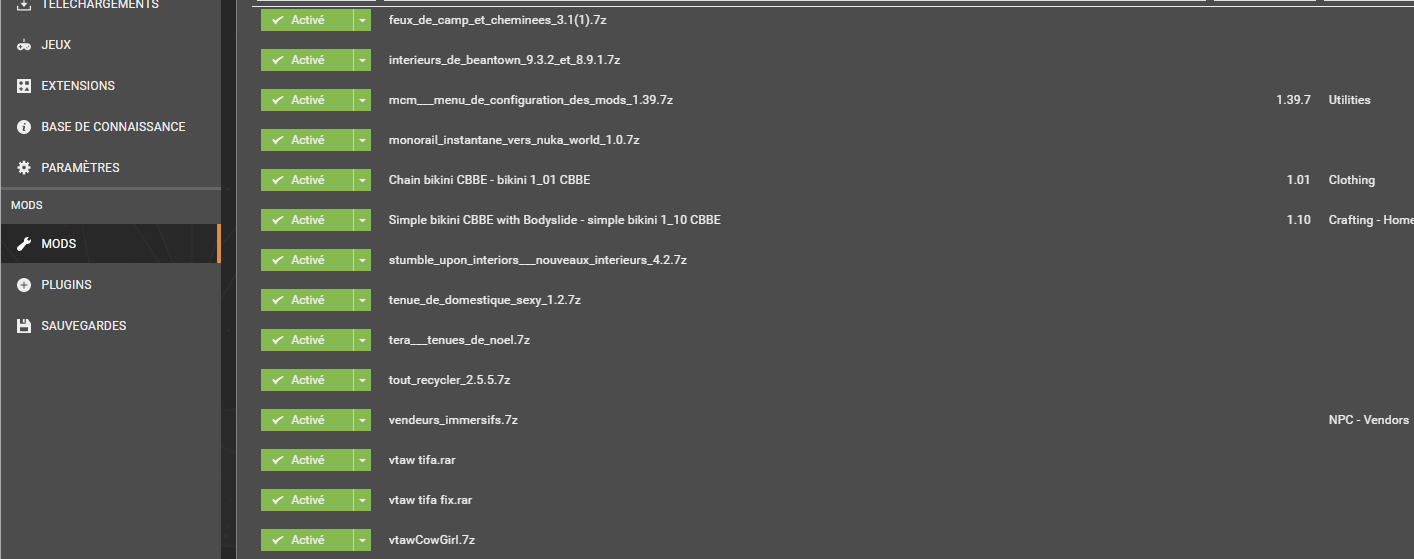Screen dimensions: 1414x559
Task: Open status dropdown for monorail_instantane_vers_nuka_world mod
Action: pos(362,140)
